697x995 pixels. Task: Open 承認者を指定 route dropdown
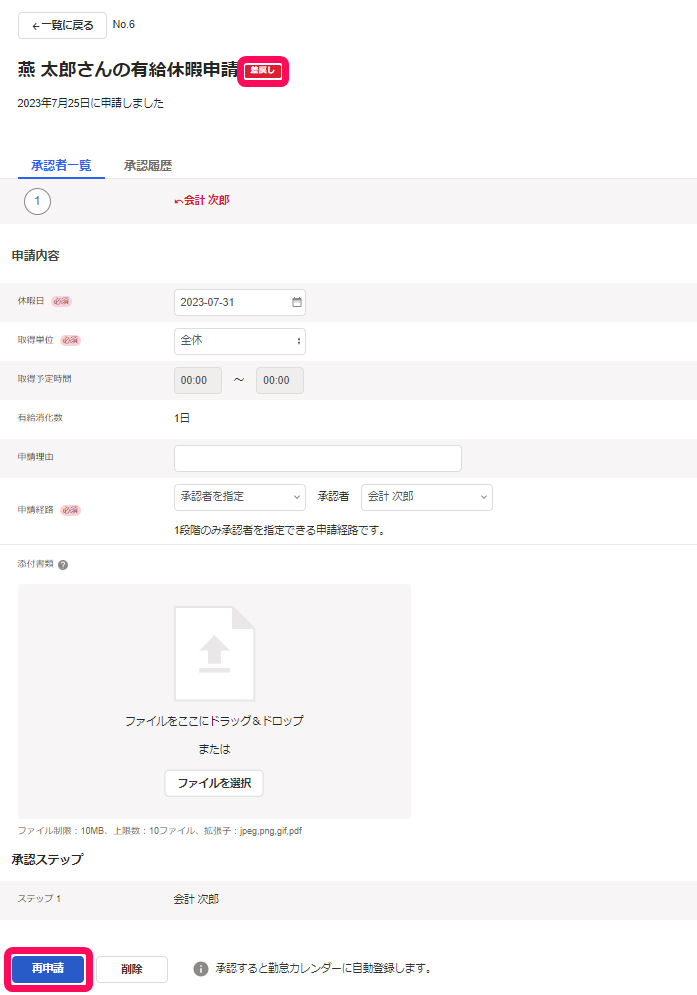(240, 497)
